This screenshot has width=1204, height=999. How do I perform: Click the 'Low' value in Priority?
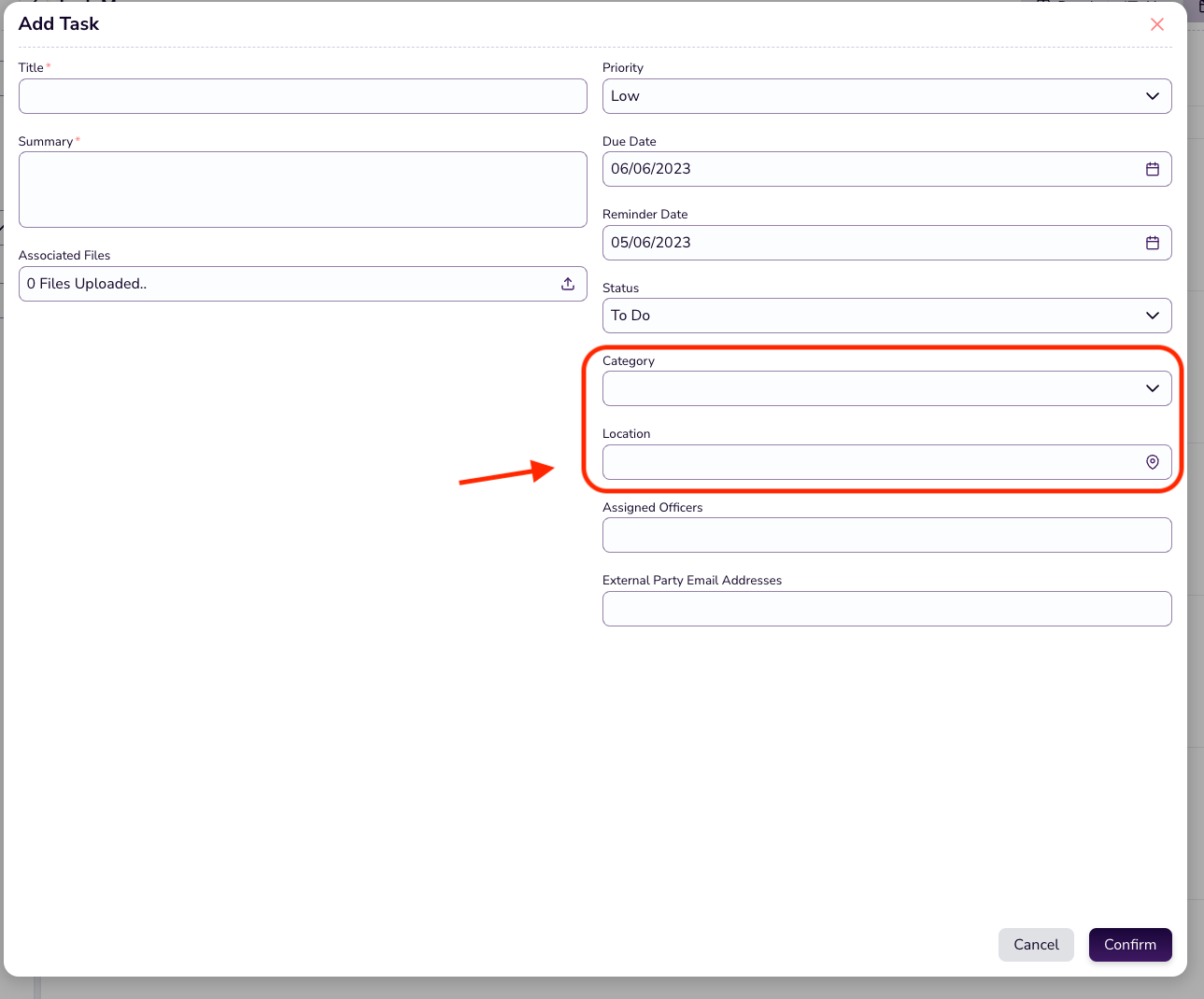(626, 96)
